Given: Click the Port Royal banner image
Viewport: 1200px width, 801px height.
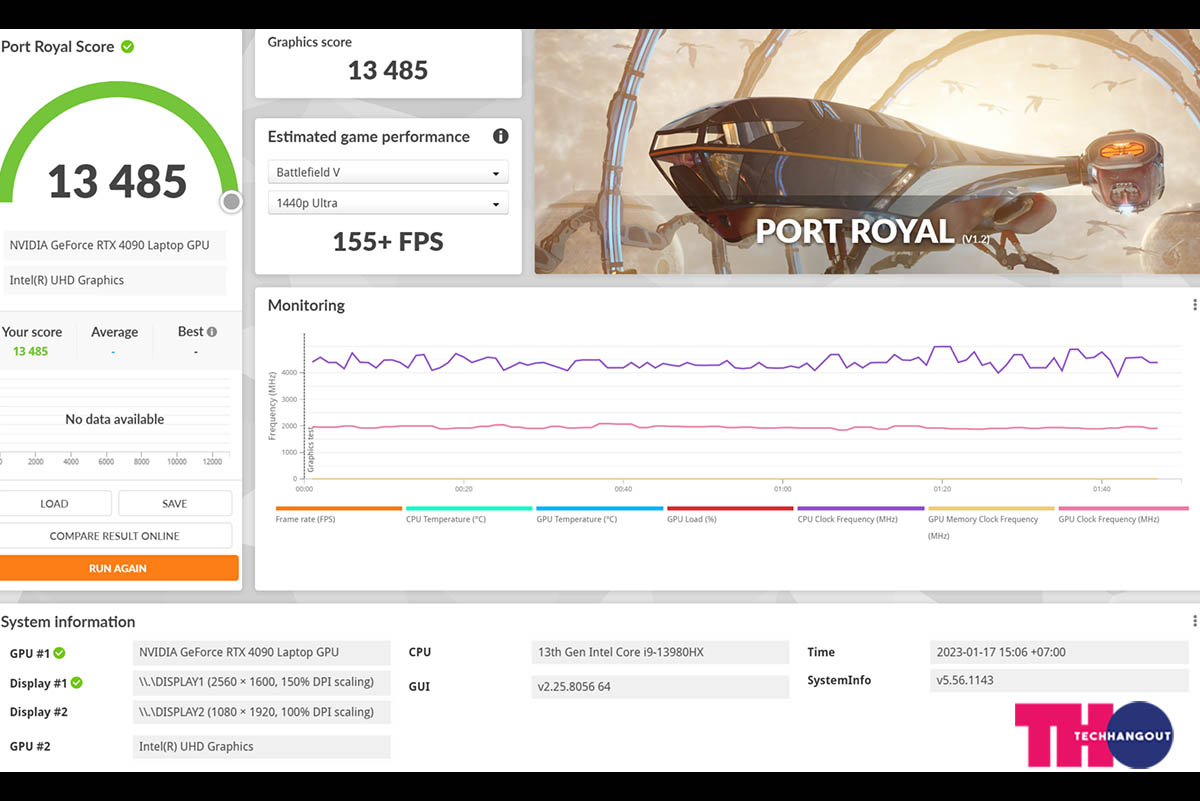Looking at the screenshot, I should click(x=867, y=151).
